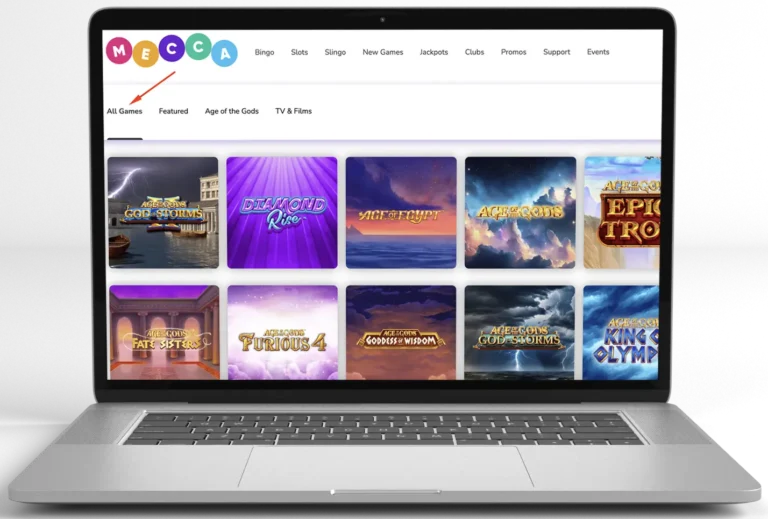Open the Bingo menu item
This screenshot has height=519, width=768.
(x=264, y=52)
